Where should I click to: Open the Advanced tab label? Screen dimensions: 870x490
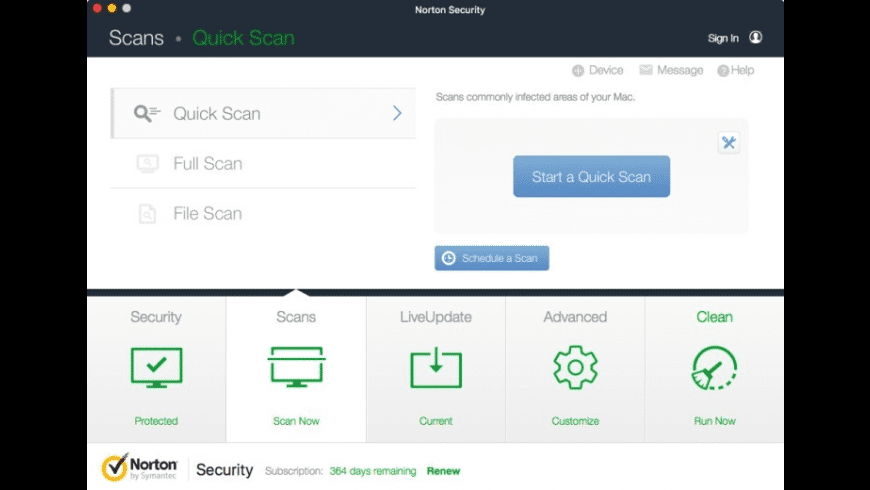pyautogui.click(x=575, y=317)
